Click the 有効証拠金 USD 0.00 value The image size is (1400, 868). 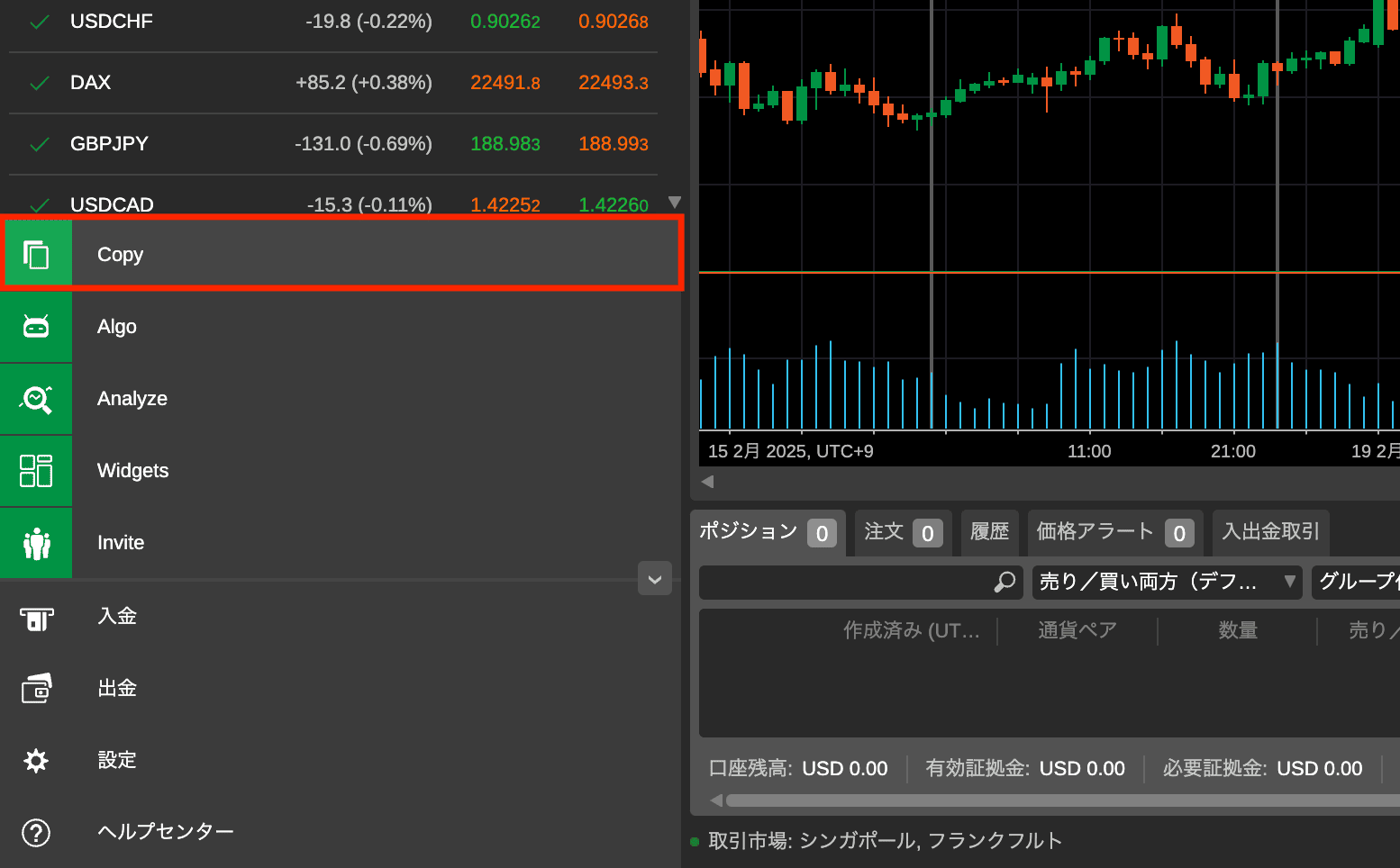click(1082, 769)
